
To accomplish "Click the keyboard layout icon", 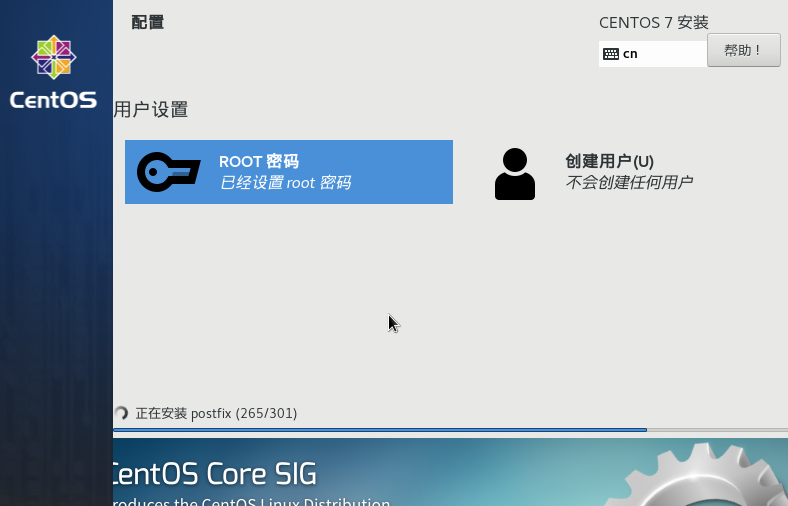I will tap(611, 54).
